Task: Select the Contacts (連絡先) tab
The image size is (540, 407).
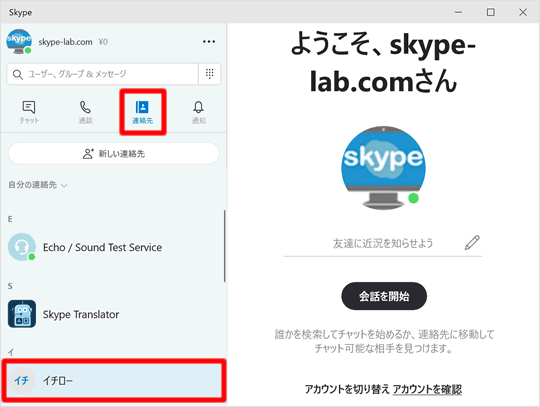Action: pos(142,112)
